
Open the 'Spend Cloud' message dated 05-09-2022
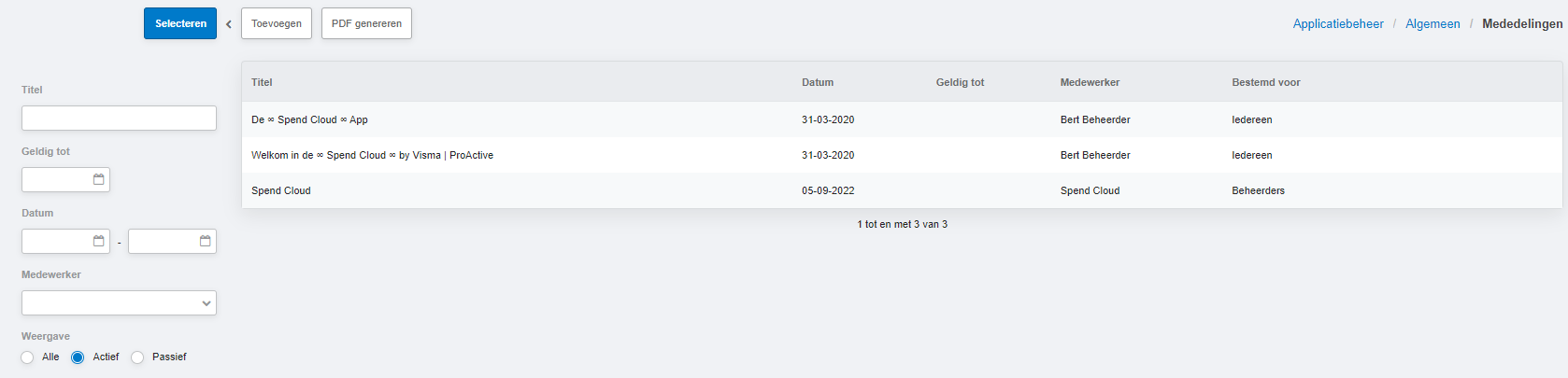pos(902,190)
